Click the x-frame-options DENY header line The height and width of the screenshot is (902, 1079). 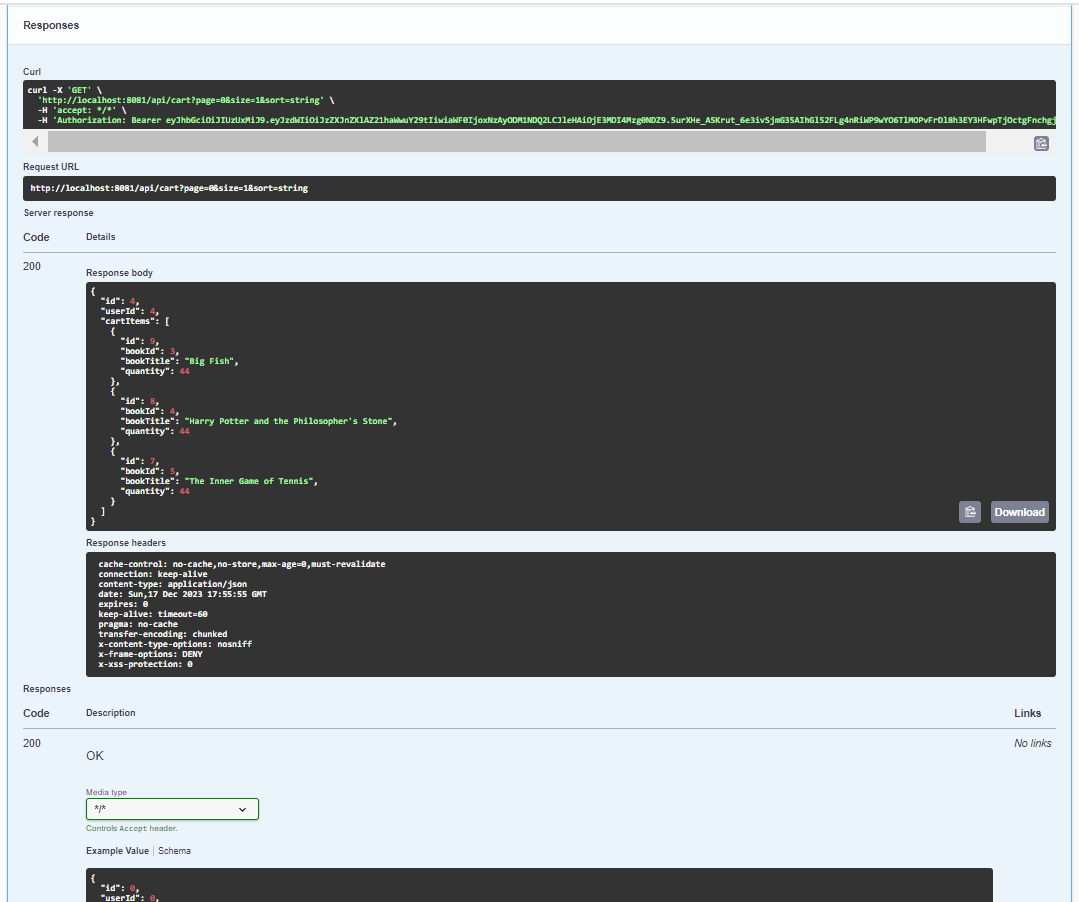[150, 654]
